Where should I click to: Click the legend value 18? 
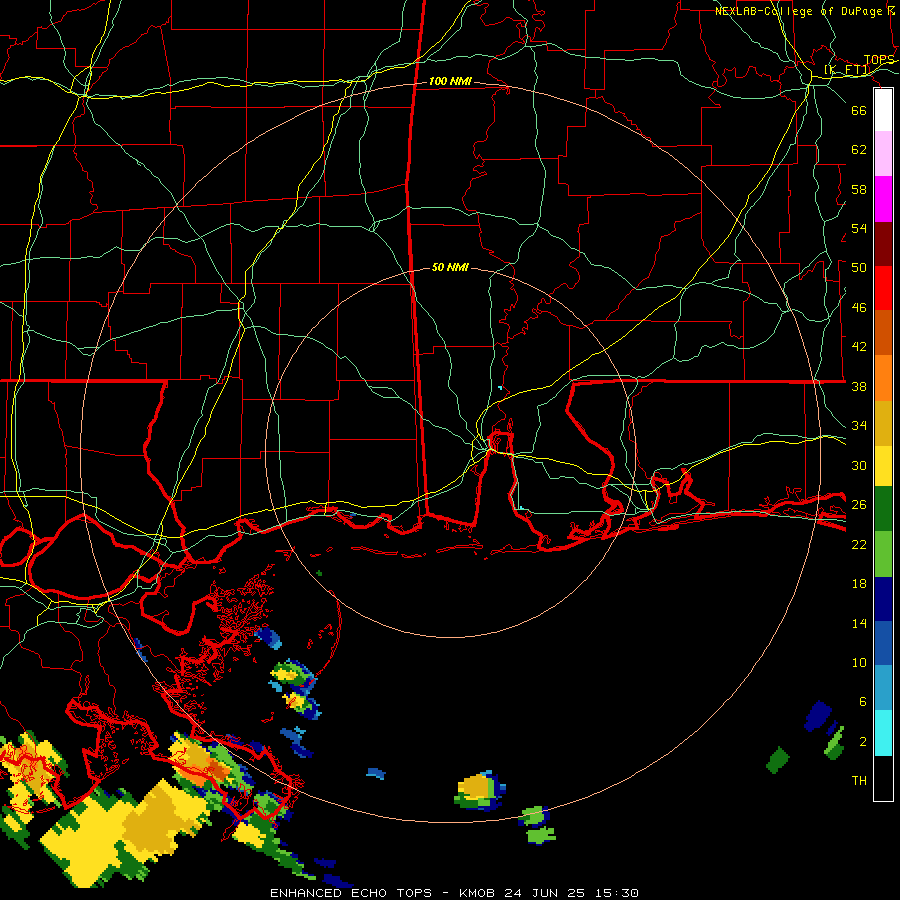tap(859, 584)
